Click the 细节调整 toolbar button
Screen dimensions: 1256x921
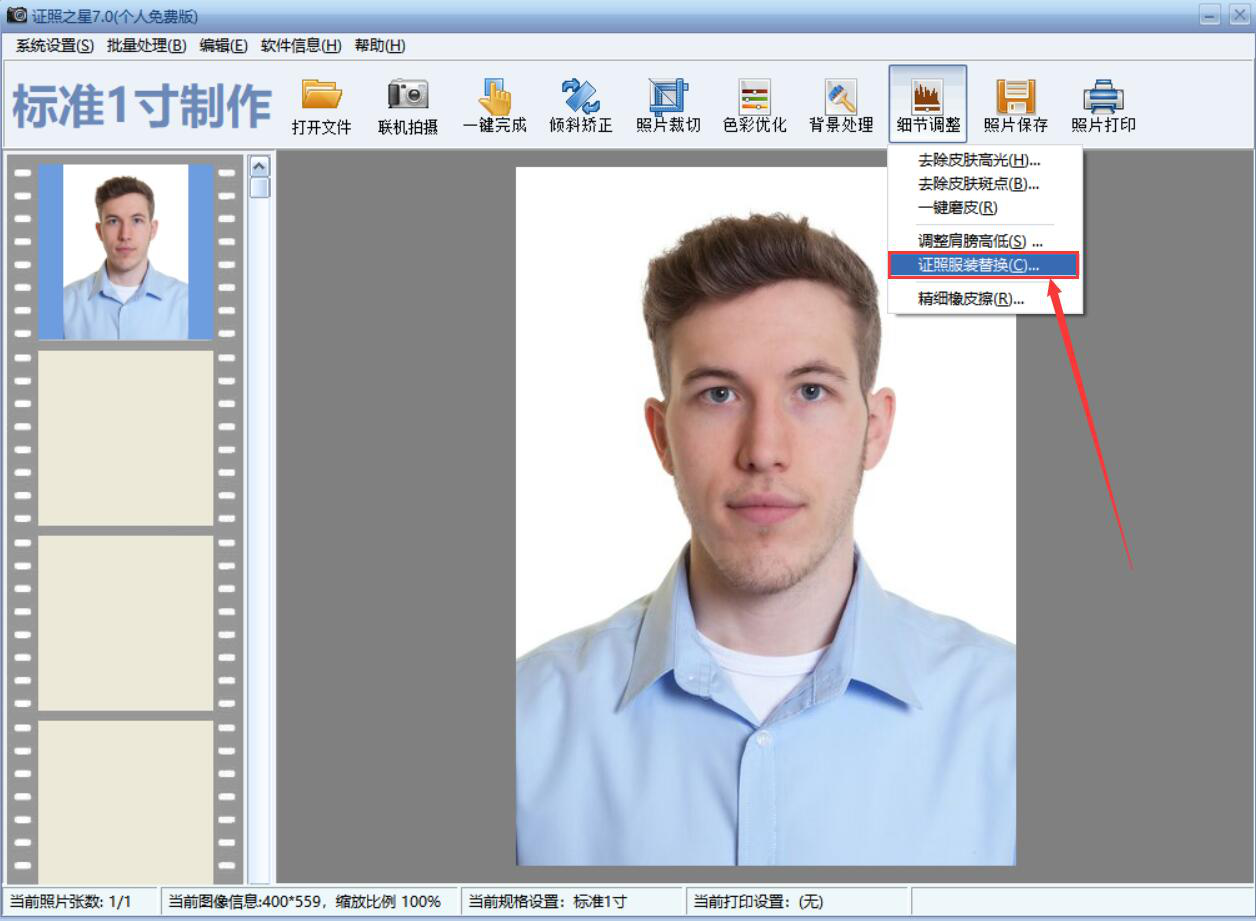(928, 105)
